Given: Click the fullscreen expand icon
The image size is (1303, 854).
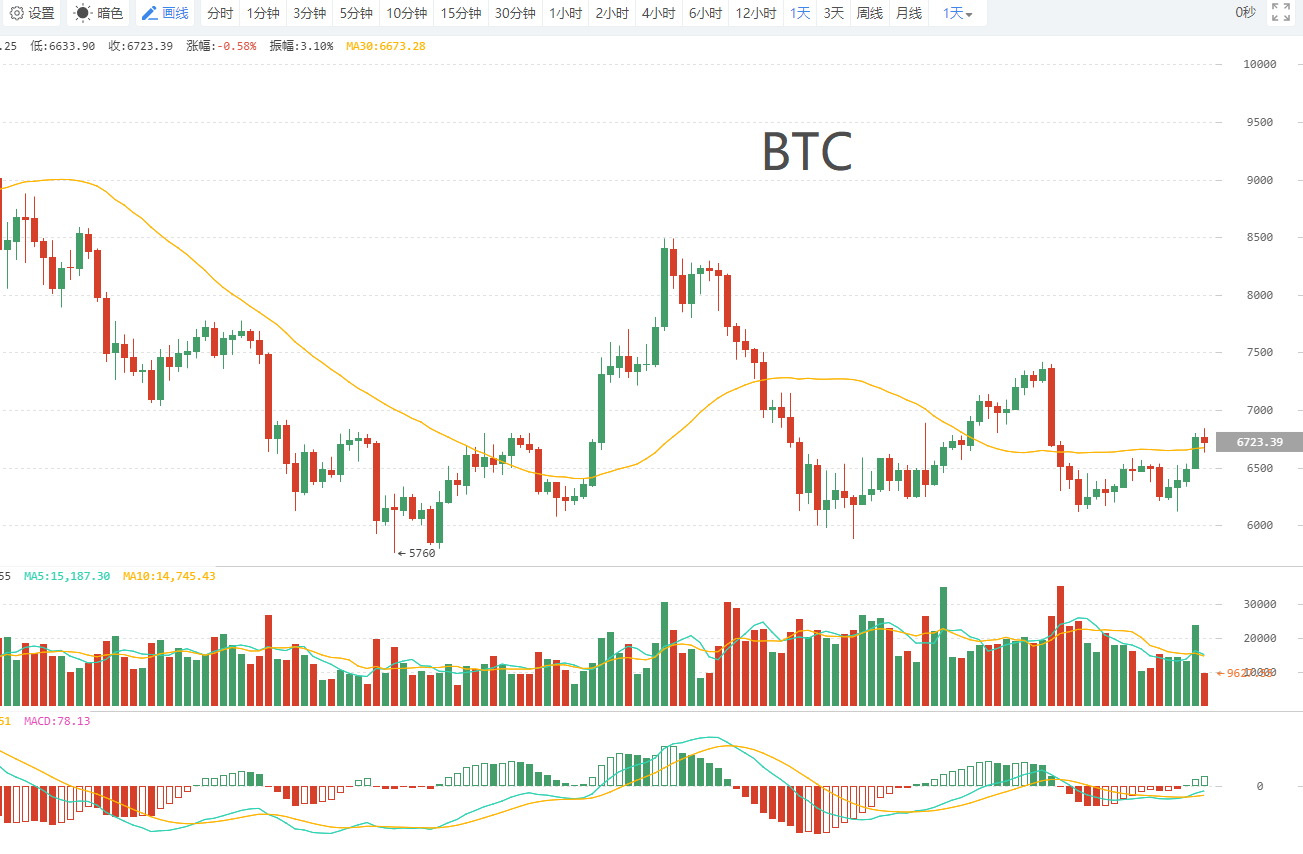Looking at the screenshot, I should pos(1280,13).
